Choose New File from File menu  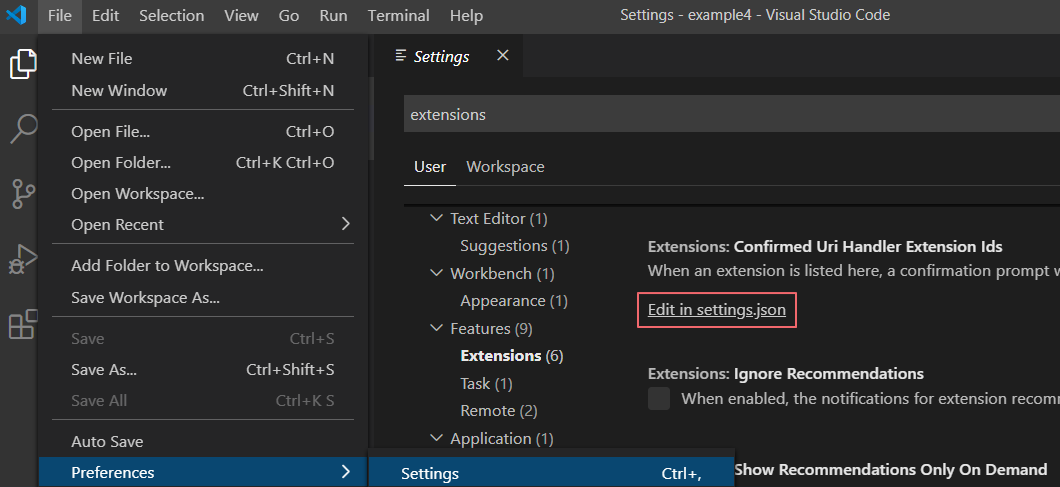click(x=203, y=59)
